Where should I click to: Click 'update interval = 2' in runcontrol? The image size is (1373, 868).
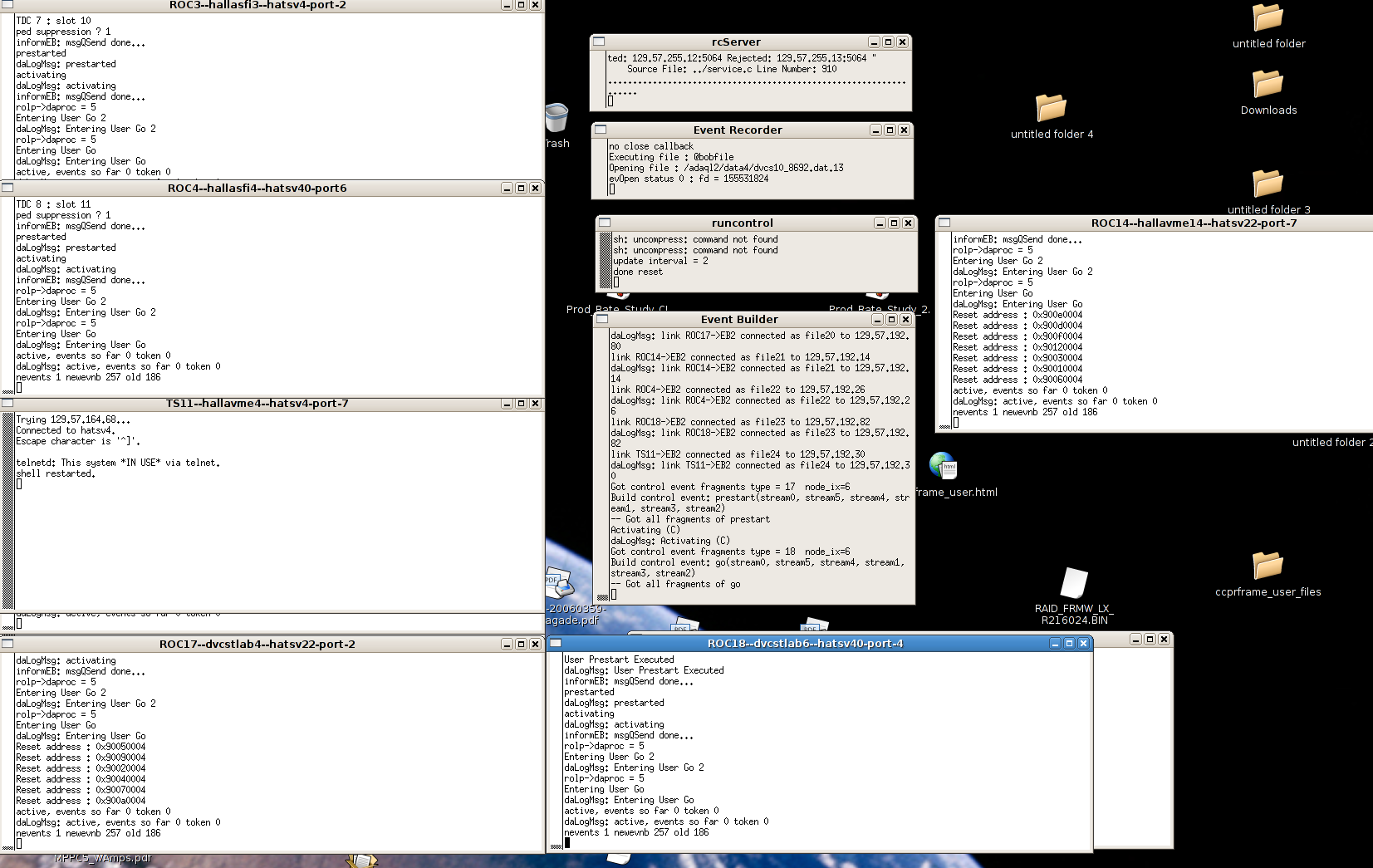pyautogui.click(x=661, y=261)
